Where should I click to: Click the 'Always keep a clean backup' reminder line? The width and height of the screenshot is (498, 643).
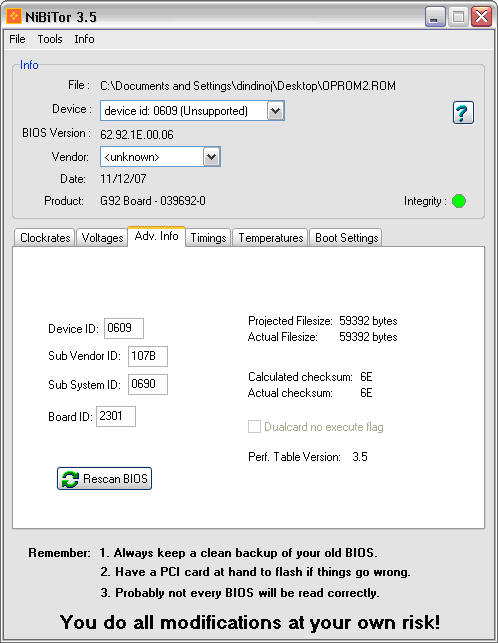(238, 553)
